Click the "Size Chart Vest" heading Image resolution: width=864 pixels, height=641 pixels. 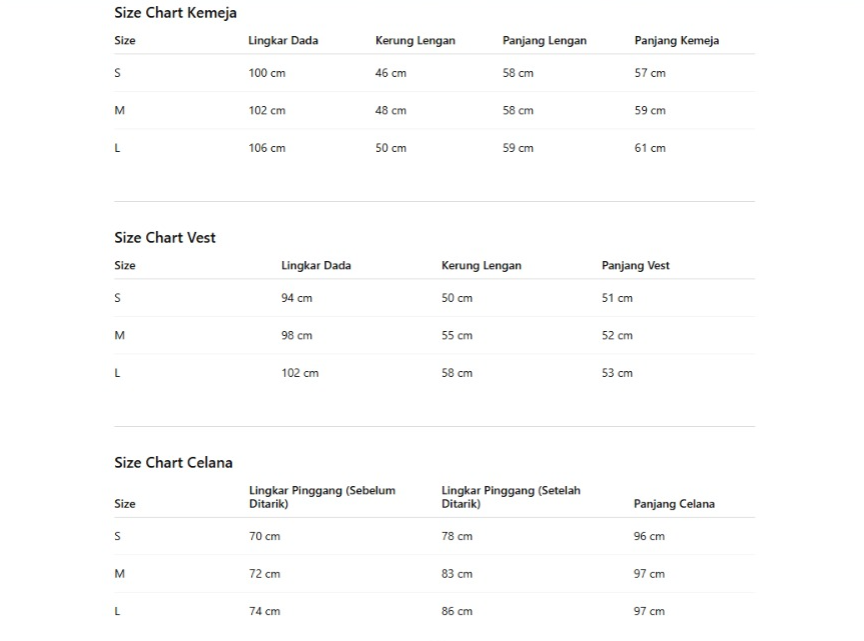click(x=165, y=238)
